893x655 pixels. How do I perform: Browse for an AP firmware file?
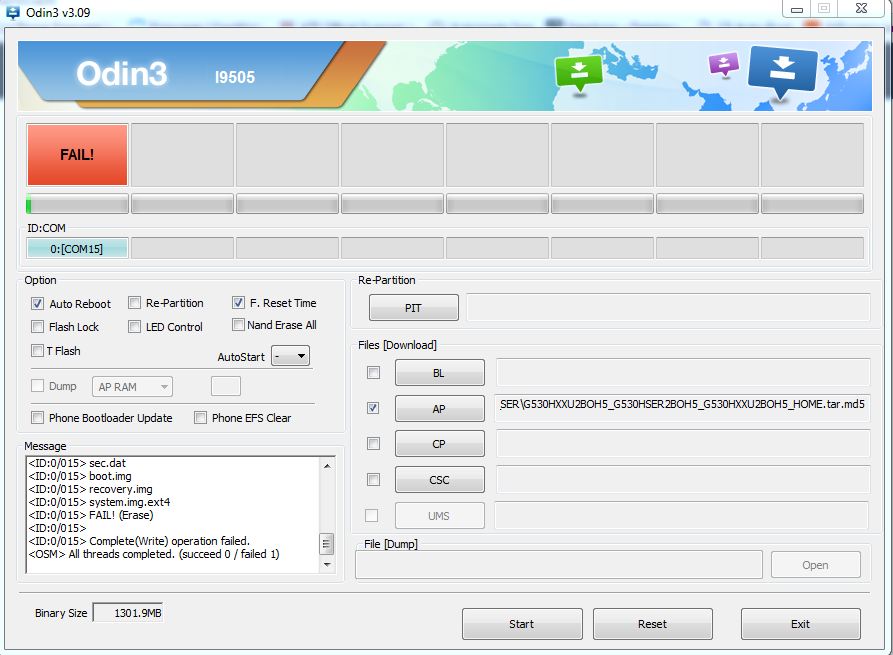tap(440, 408)
